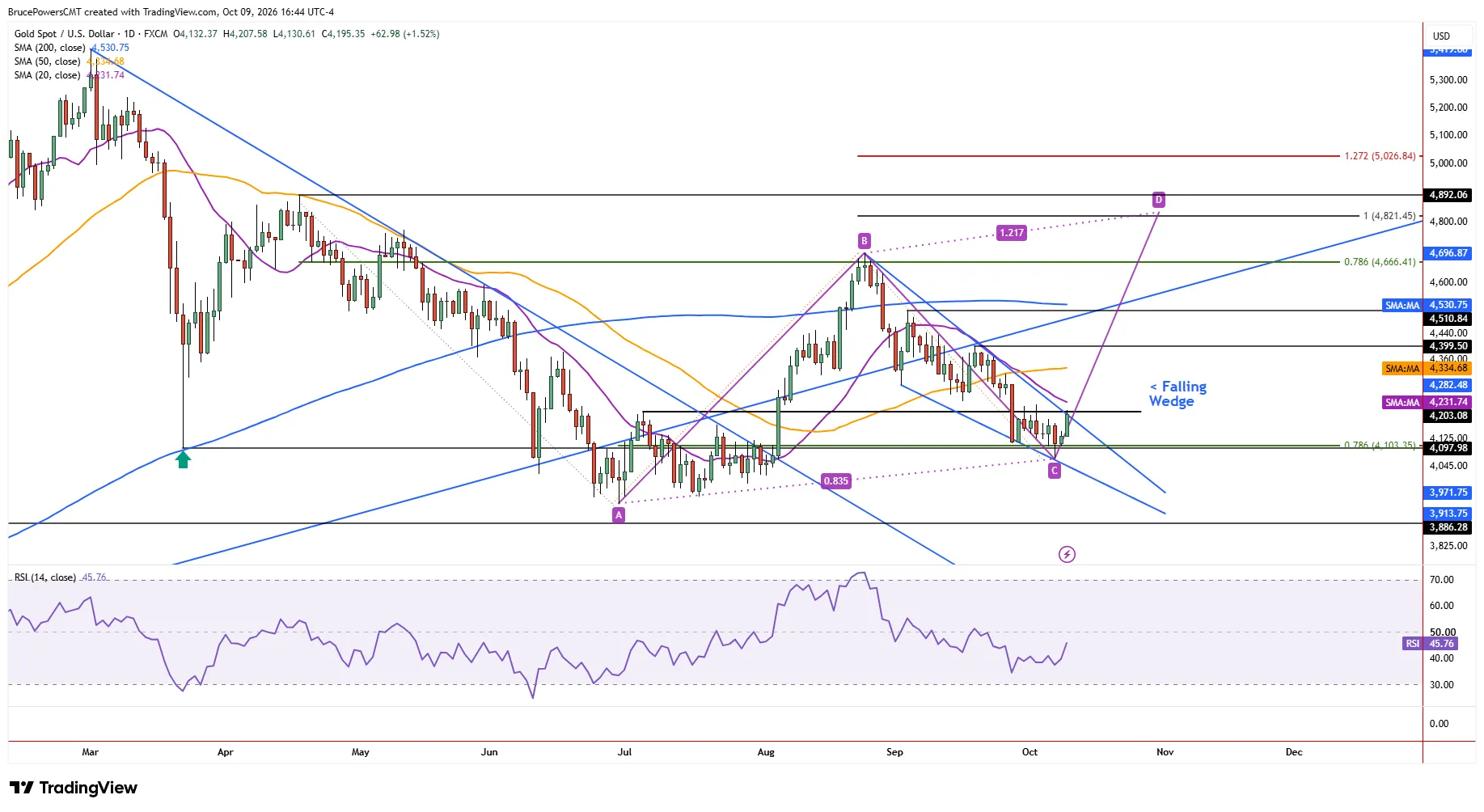1484x812 pixels.
Task: Click the green up arrow marker
Action: 184,460
